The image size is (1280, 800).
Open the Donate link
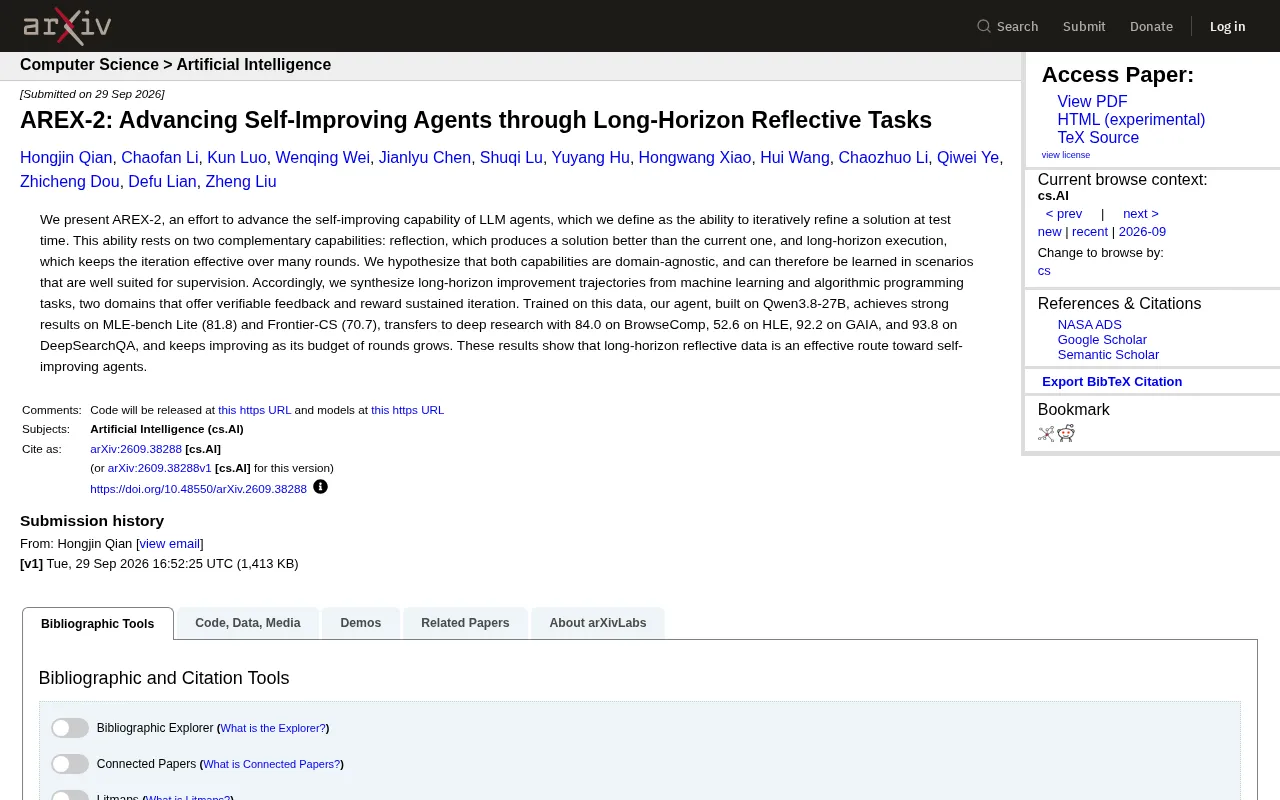1151,26
